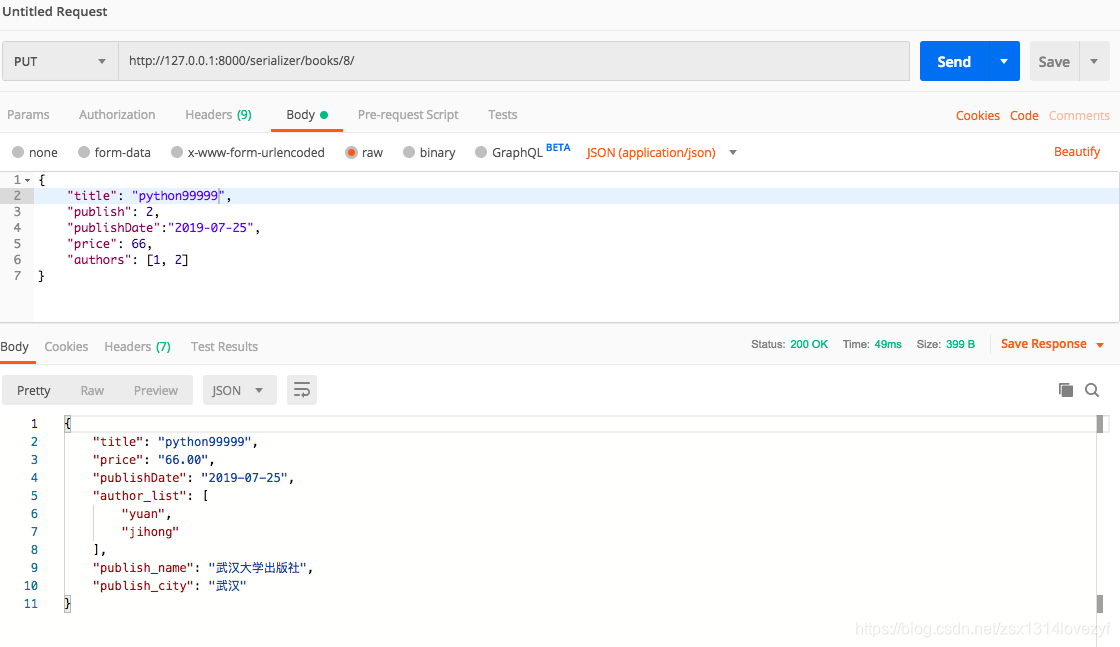The image size is (1120, 647).
Task: Click the request URL input field
Action: (514, 61)
